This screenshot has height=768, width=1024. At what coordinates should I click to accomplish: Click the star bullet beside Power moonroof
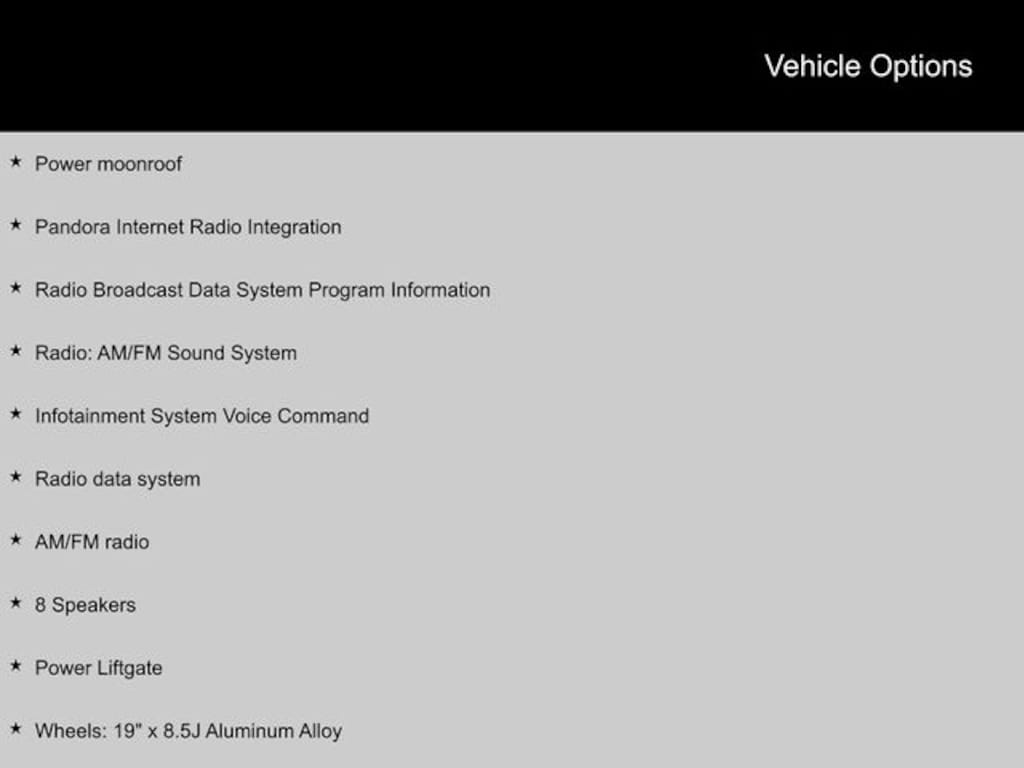click(x=15, y=161)
